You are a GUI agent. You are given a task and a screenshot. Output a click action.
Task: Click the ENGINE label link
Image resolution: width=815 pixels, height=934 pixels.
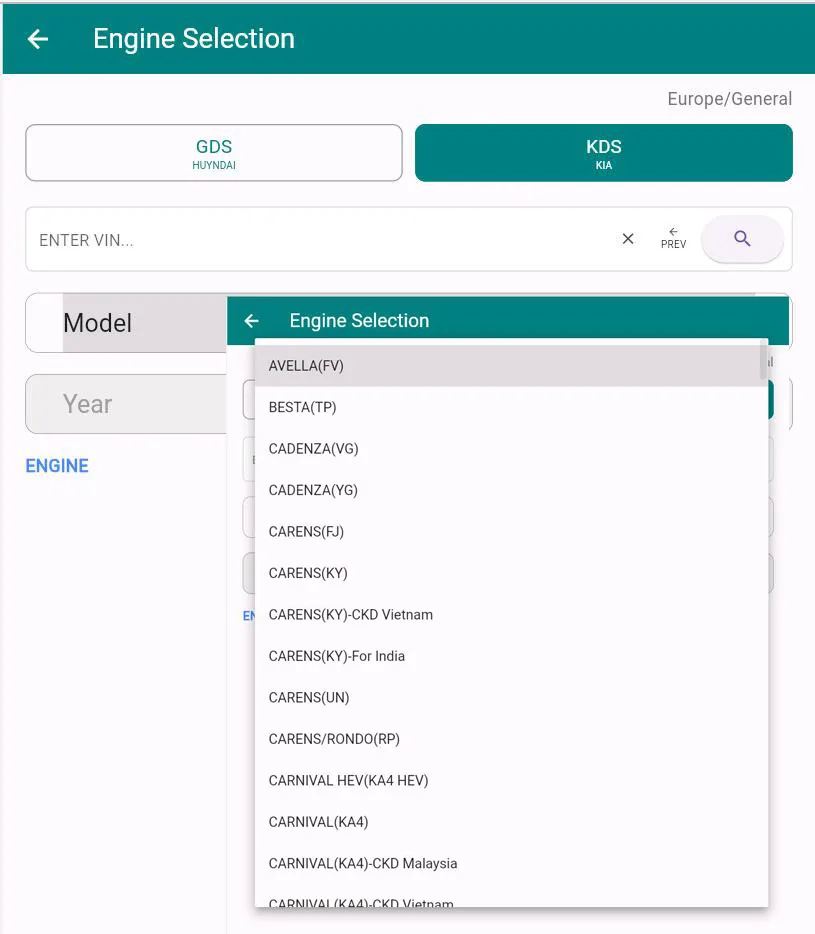click(57, 466)
